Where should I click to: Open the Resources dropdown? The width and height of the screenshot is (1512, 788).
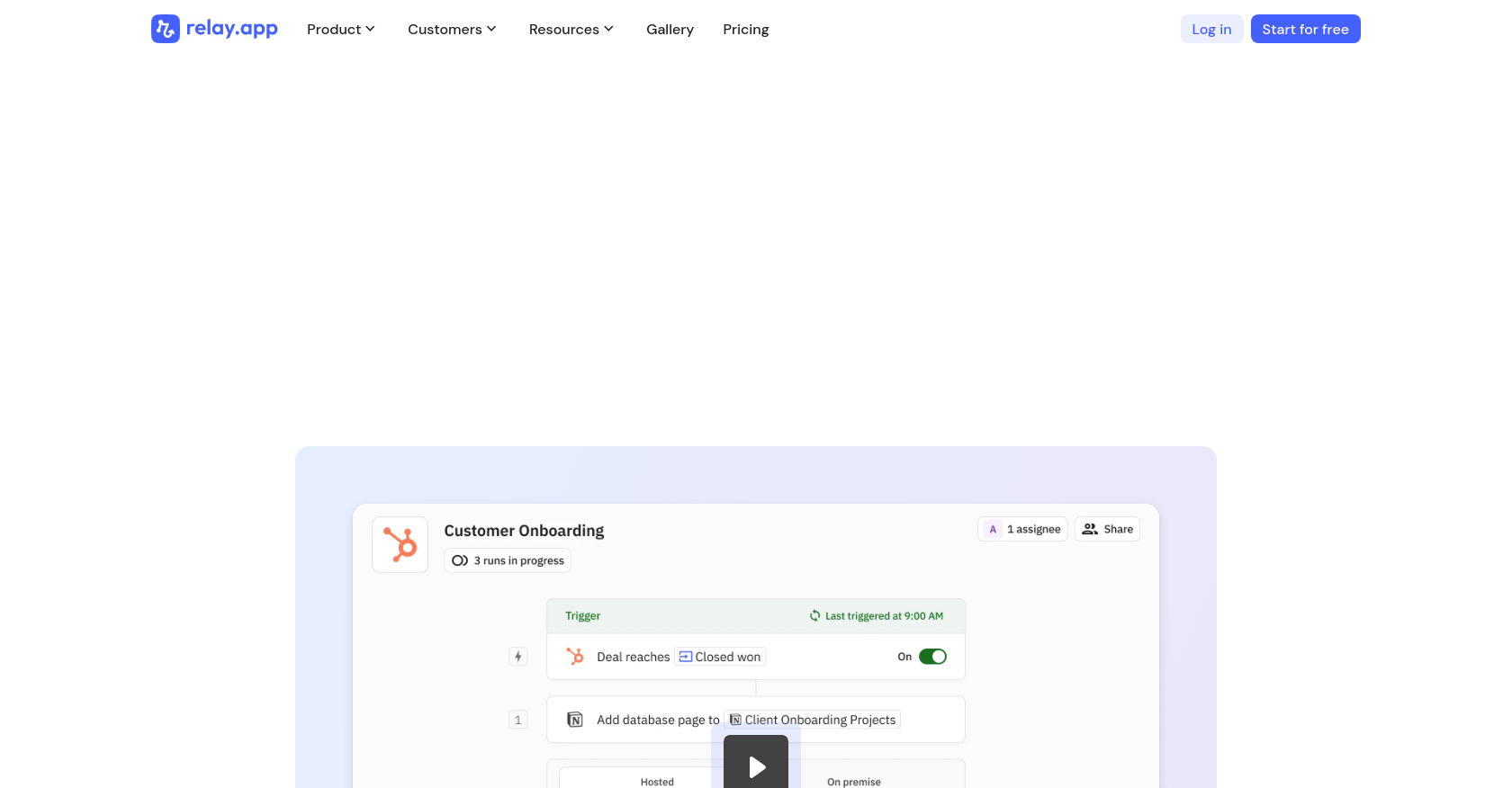571,29
